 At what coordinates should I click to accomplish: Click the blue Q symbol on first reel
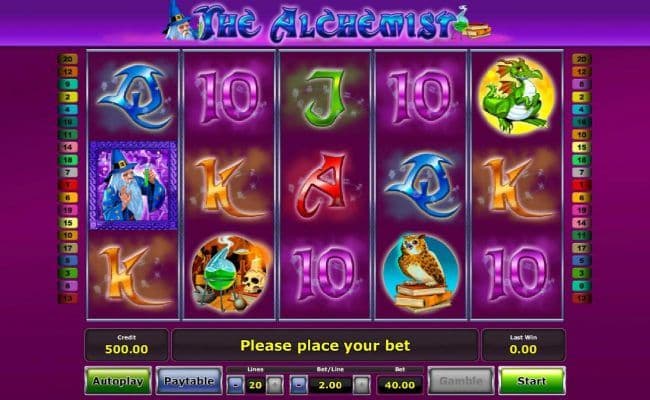pos(133,96)
